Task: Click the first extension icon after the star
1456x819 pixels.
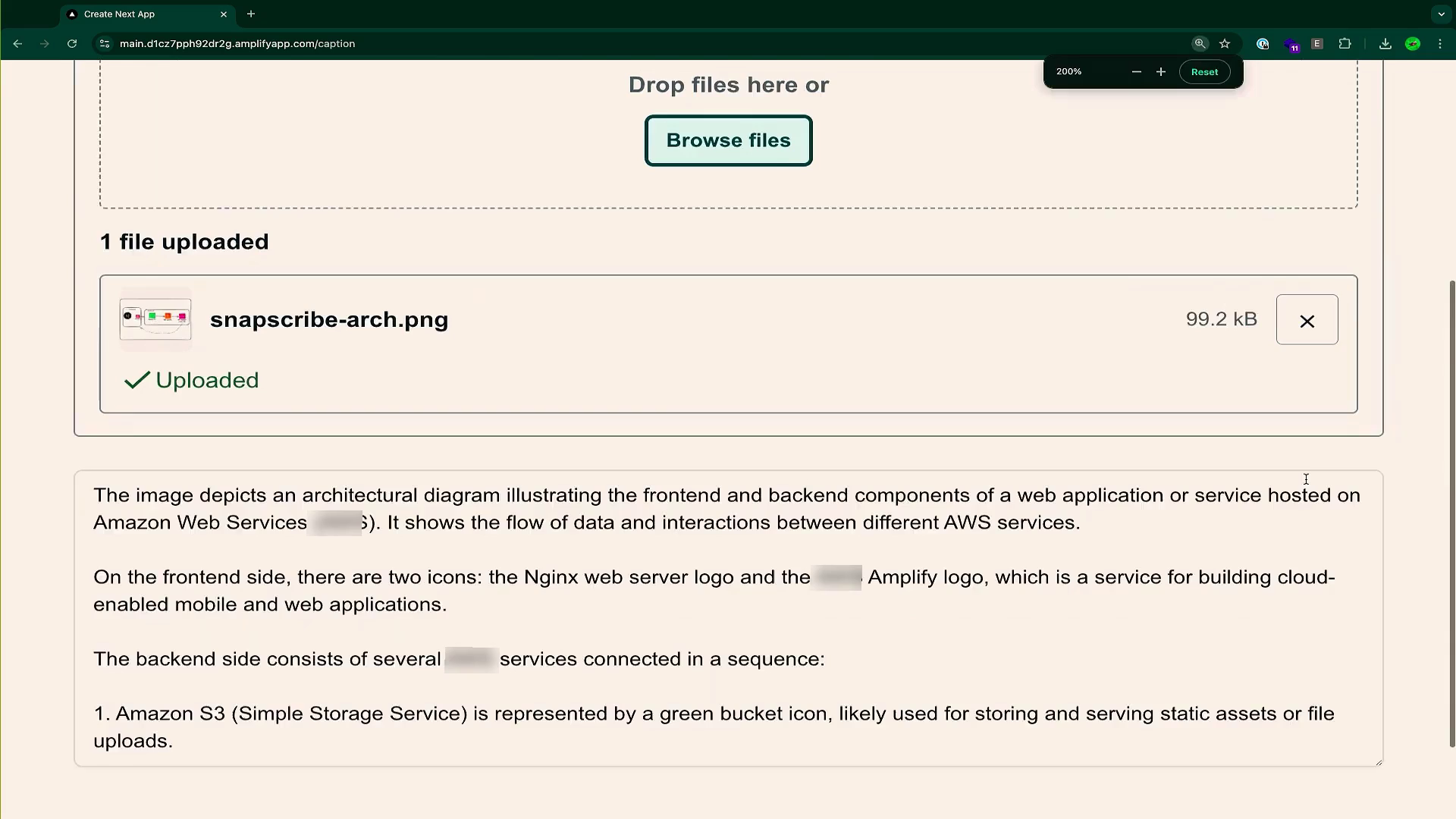Action: (1263, 44)
